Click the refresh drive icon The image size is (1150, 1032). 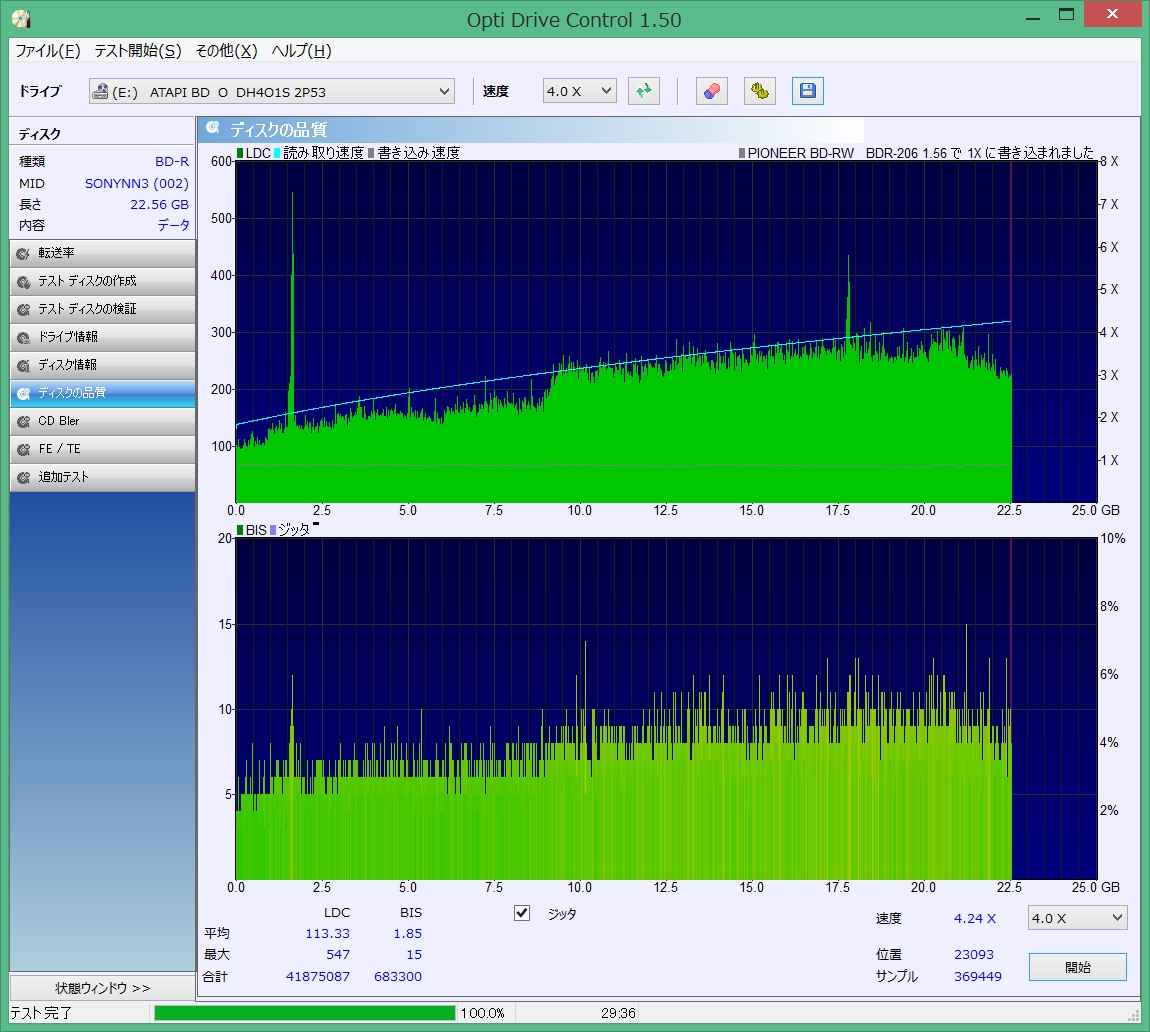point(644,91)
